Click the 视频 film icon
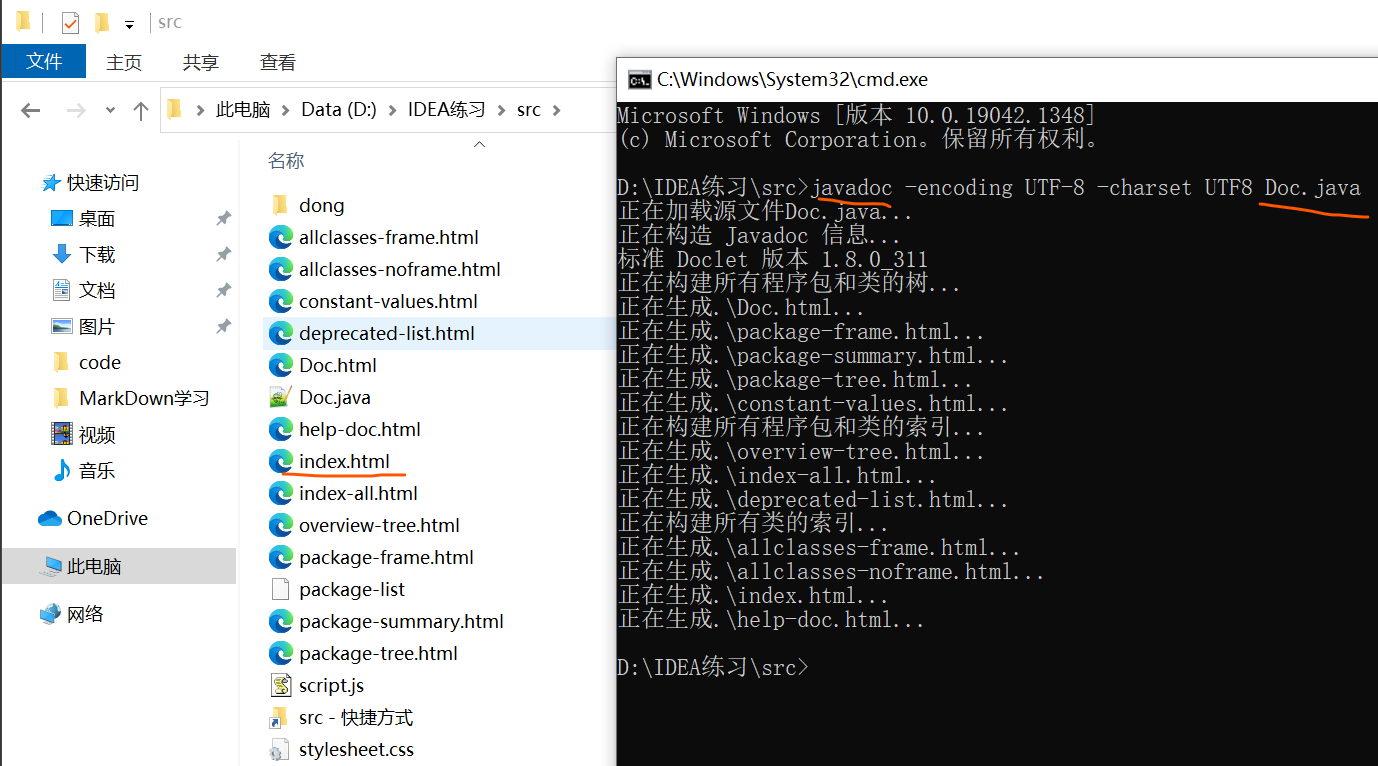This screenshot has height=766, width=1378. [x=62, y=434]
